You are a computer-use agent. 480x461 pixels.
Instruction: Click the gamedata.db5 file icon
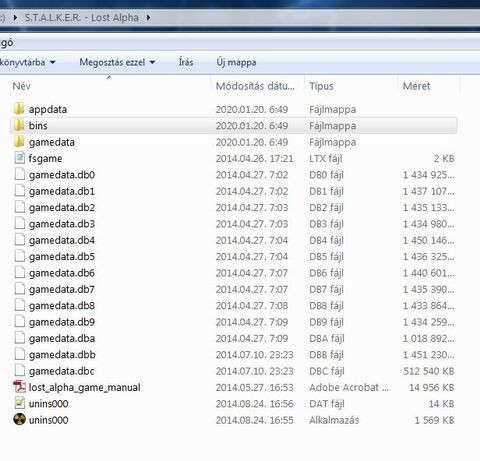[20, 256]
